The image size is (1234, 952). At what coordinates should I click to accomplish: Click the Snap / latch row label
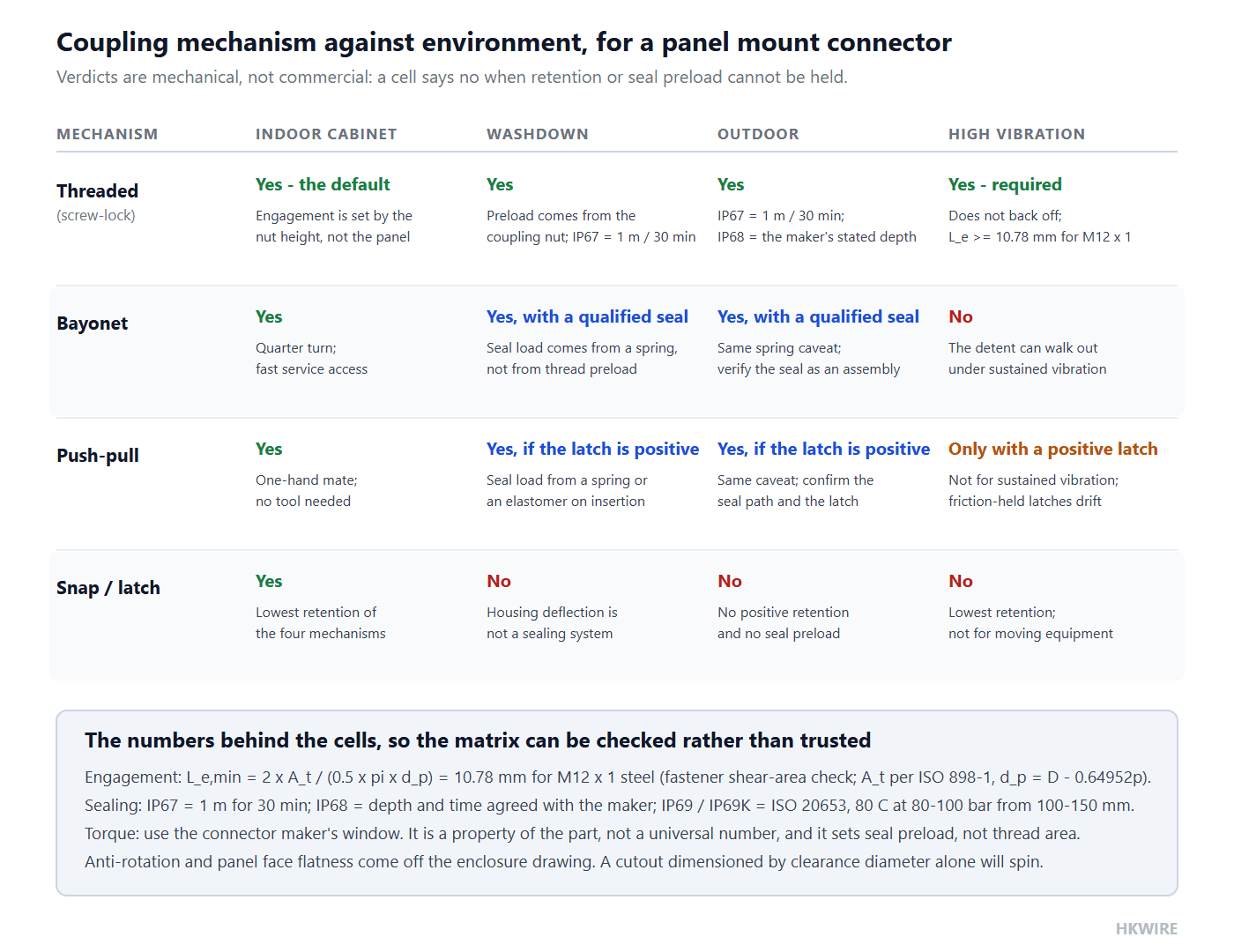pos(108,588)
